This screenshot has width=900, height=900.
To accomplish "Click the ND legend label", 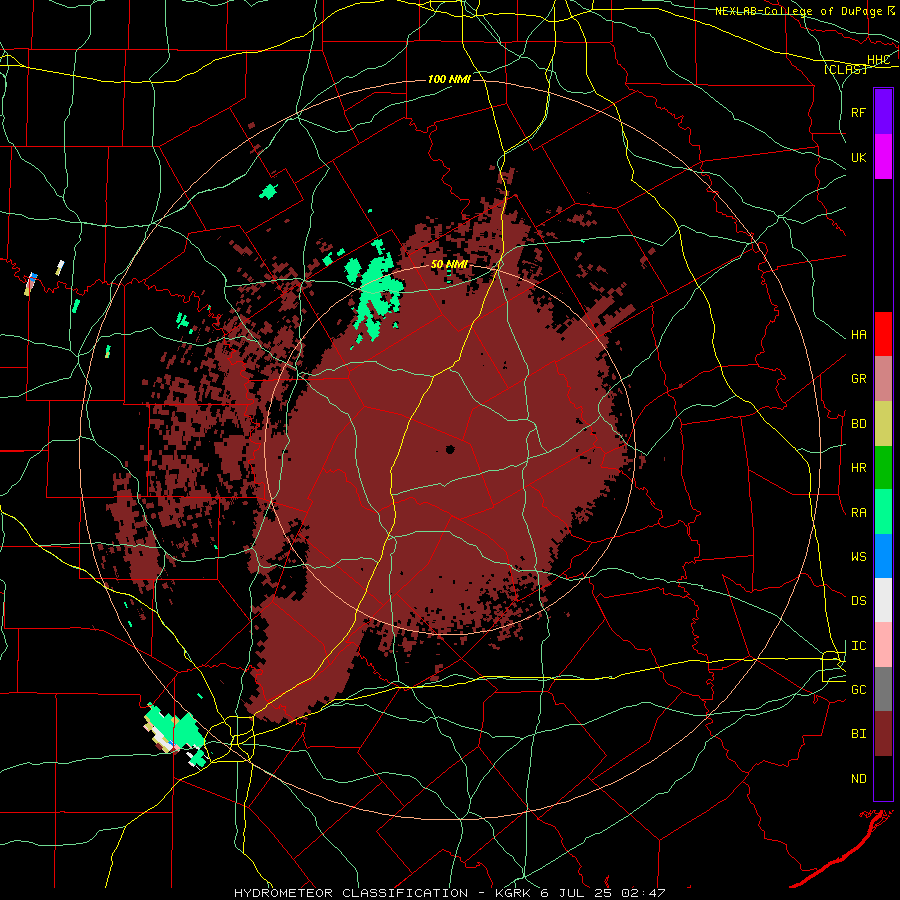I will coord(858,778).
